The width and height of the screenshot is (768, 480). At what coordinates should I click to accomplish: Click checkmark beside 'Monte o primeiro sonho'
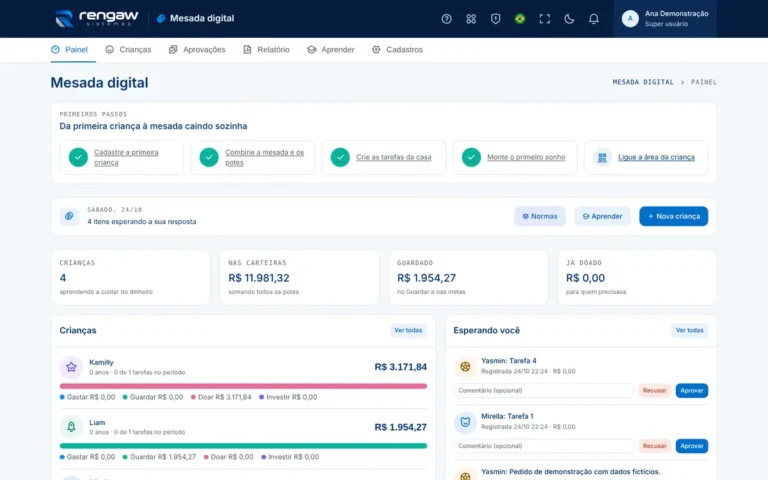(x=471, y=157)
